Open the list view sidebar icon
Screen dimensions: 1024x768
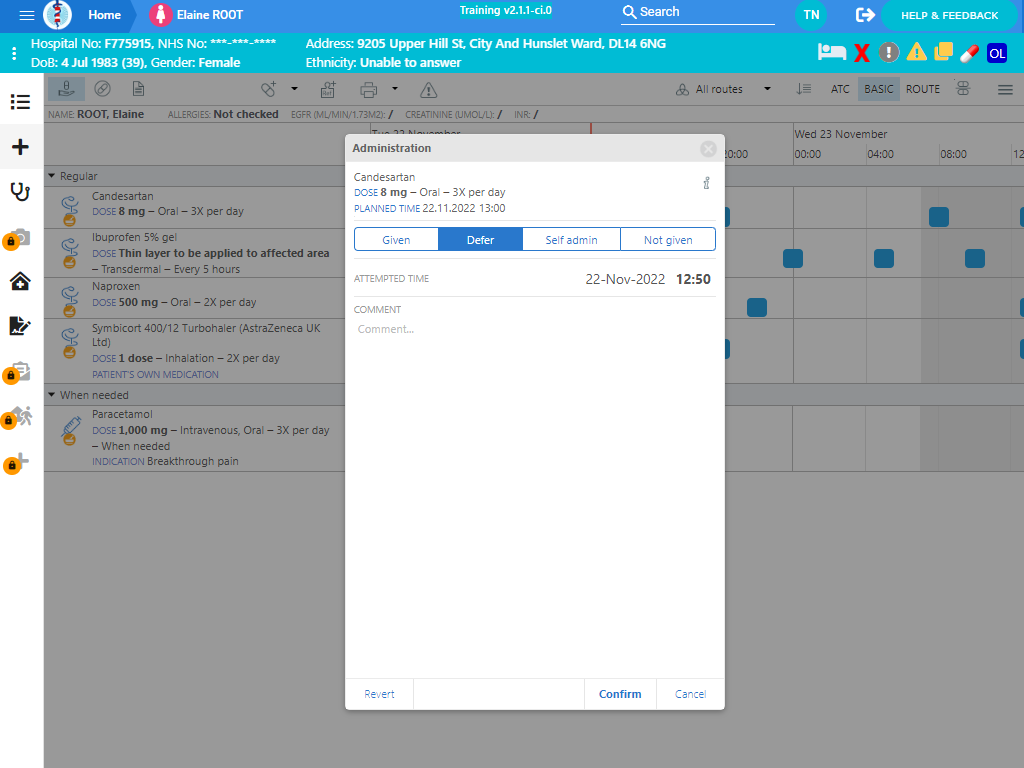click(20, 102)
